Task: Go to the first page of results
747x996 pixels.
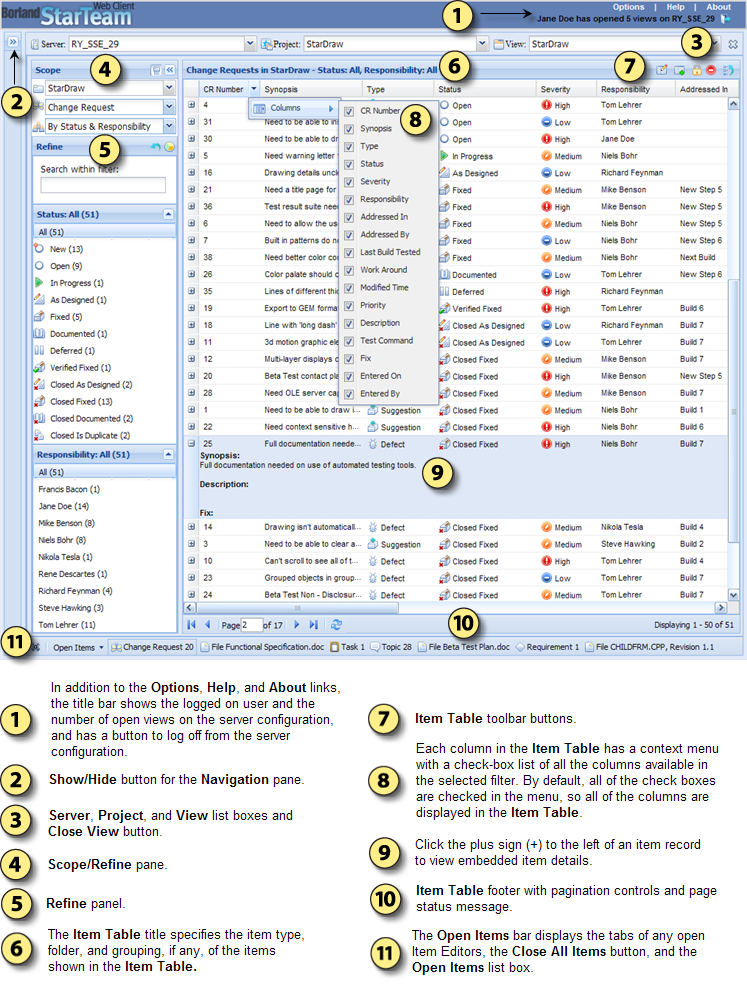Action: pyautogui.click(x=191, y=625)
